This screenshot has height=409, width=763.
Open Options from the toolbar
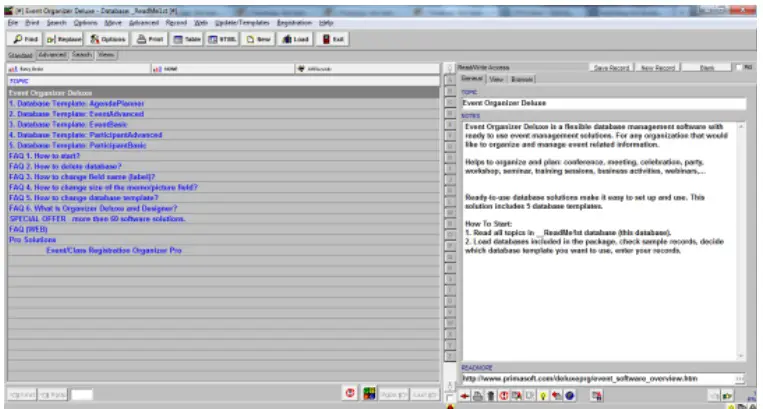[108, 39]
